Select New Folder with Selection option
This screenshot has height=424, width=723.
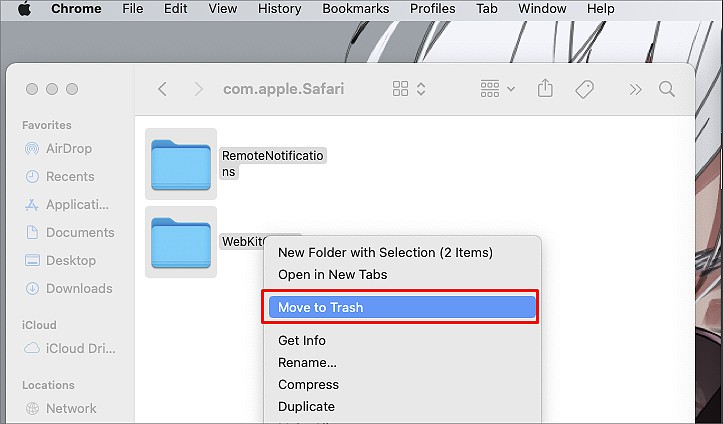click(385, 253)
